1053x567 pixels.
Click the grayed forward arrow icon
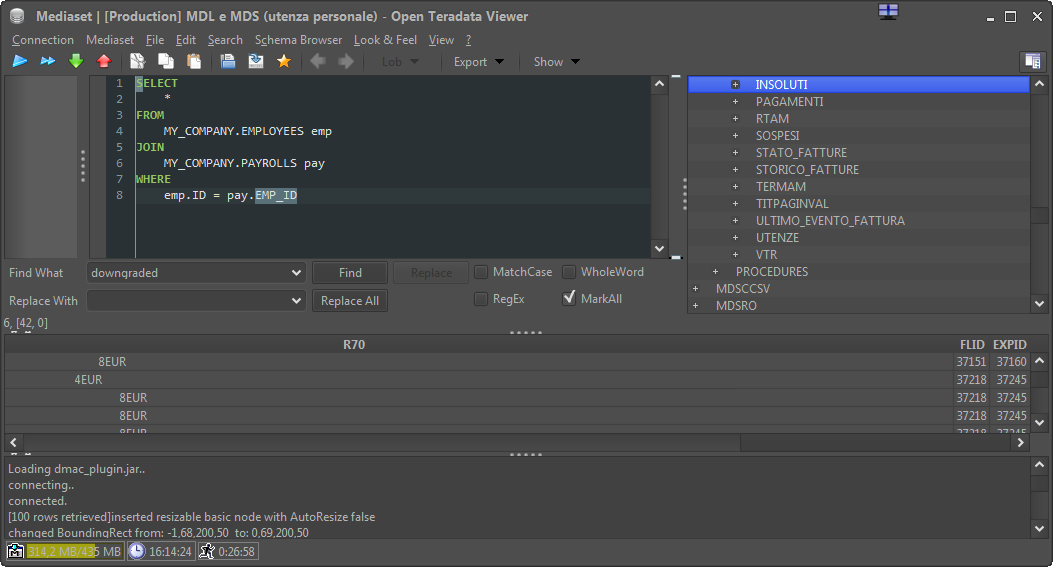pos(346,61)
